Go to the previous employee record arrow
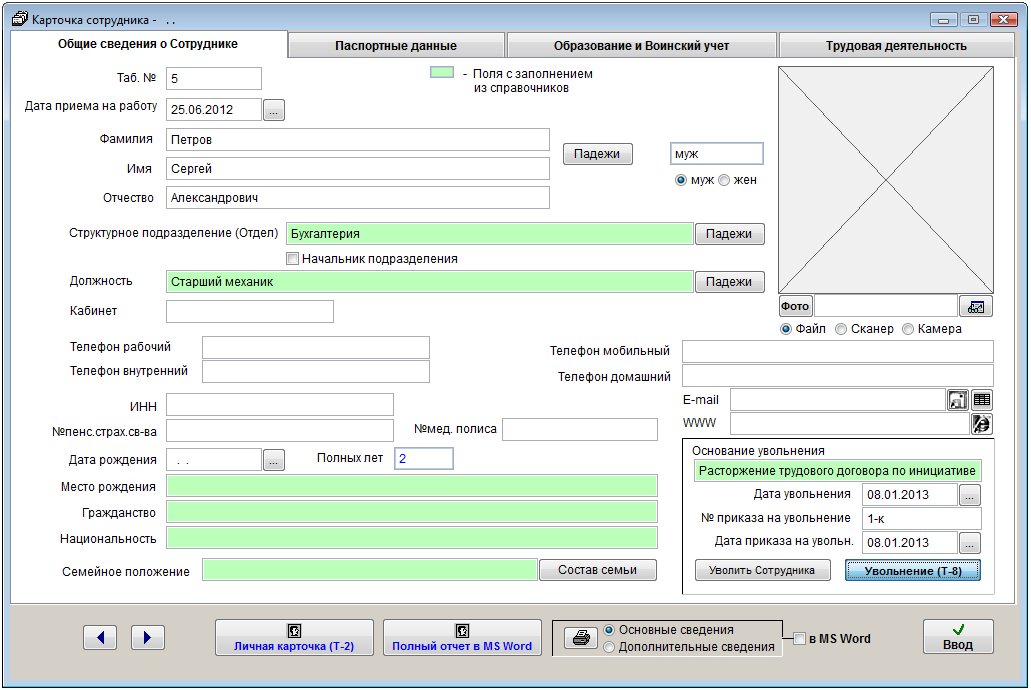Viewport: 1031px width, 690px height. [x=100, y=637]
